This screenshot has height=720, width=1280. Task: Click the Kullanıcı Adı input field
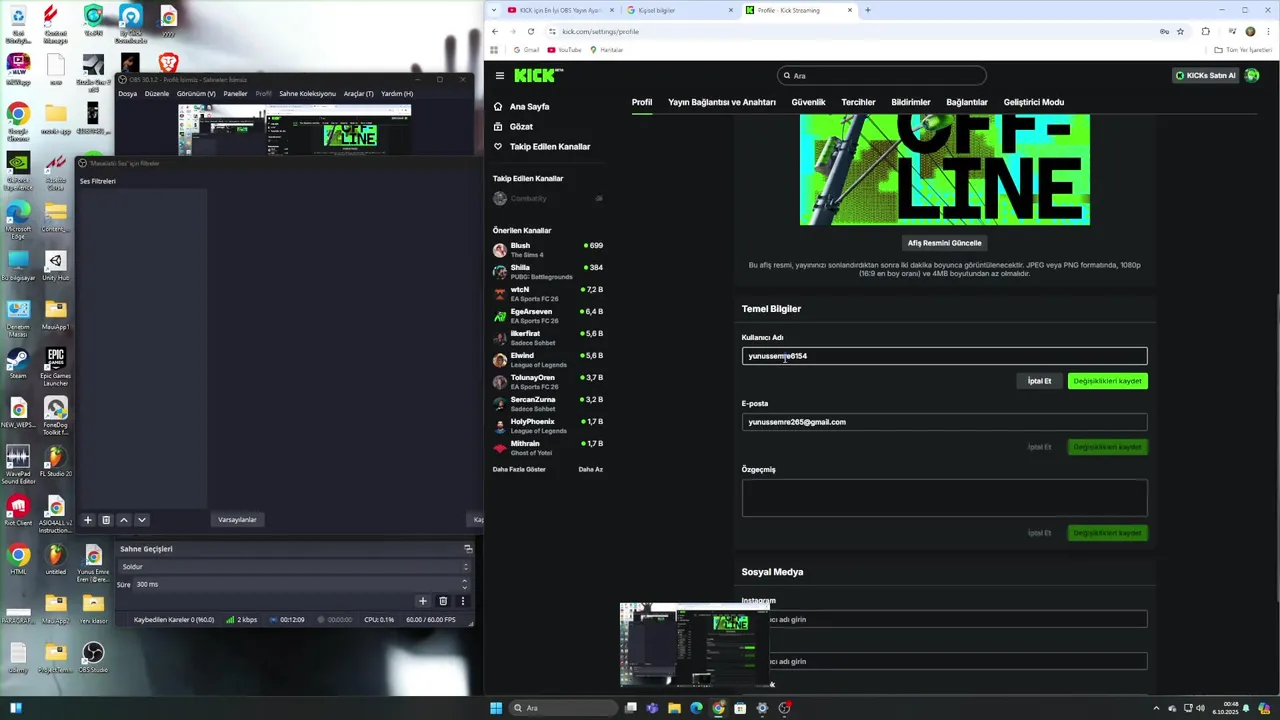coord(944,356)
